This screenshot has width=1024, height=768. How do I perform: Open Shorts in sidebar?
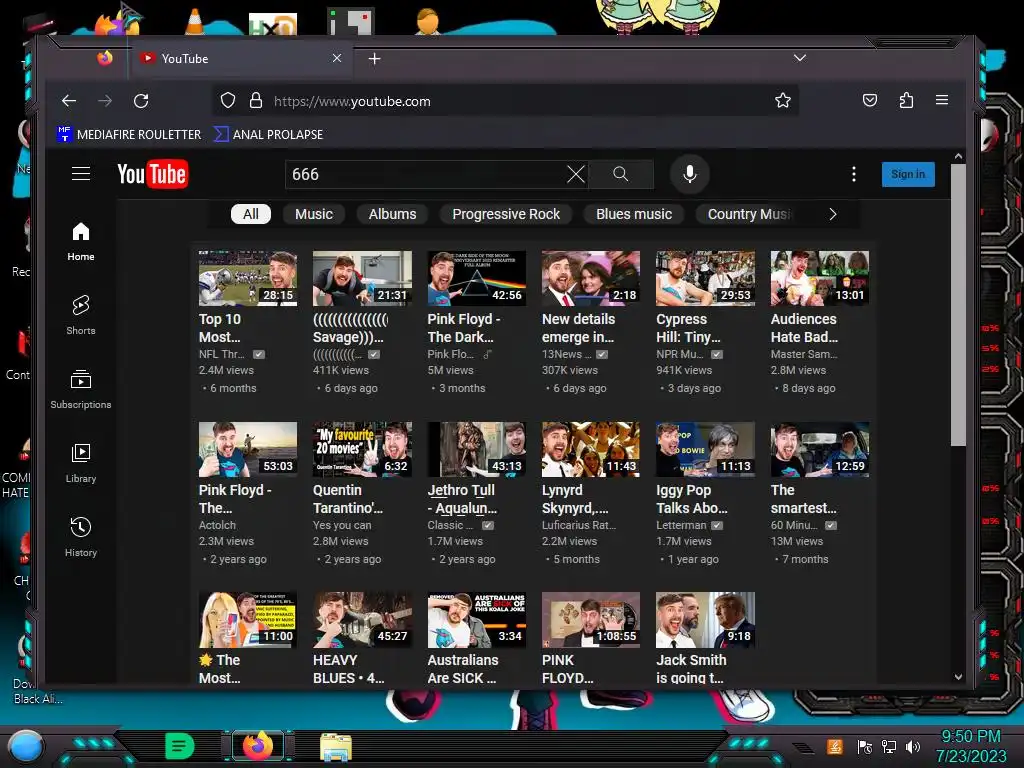(81, 315)
